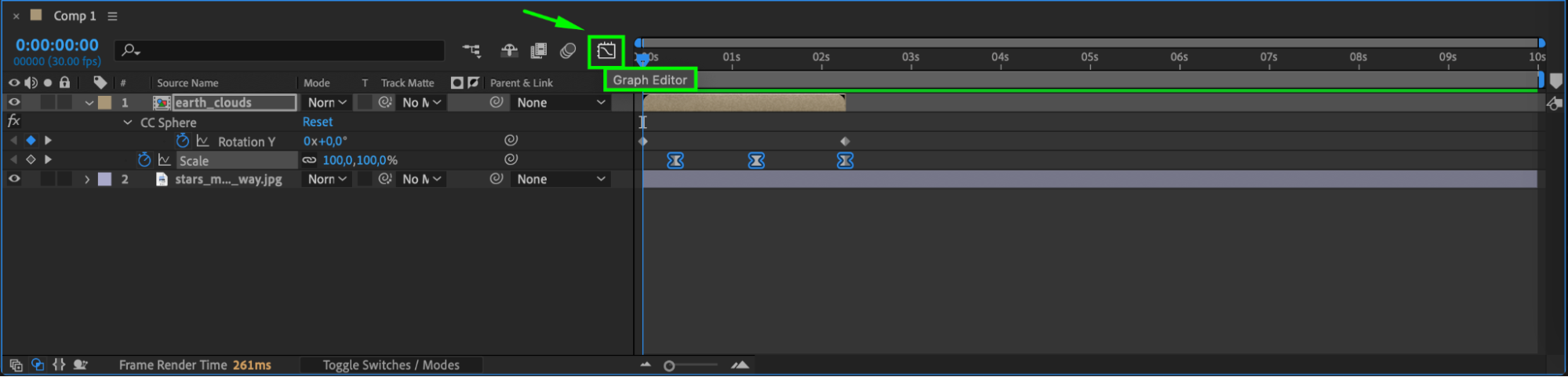Open the Comp 1 panel menu
Image resolution: width=1568 pixels, height=377 pixels.
coord(112,16)
